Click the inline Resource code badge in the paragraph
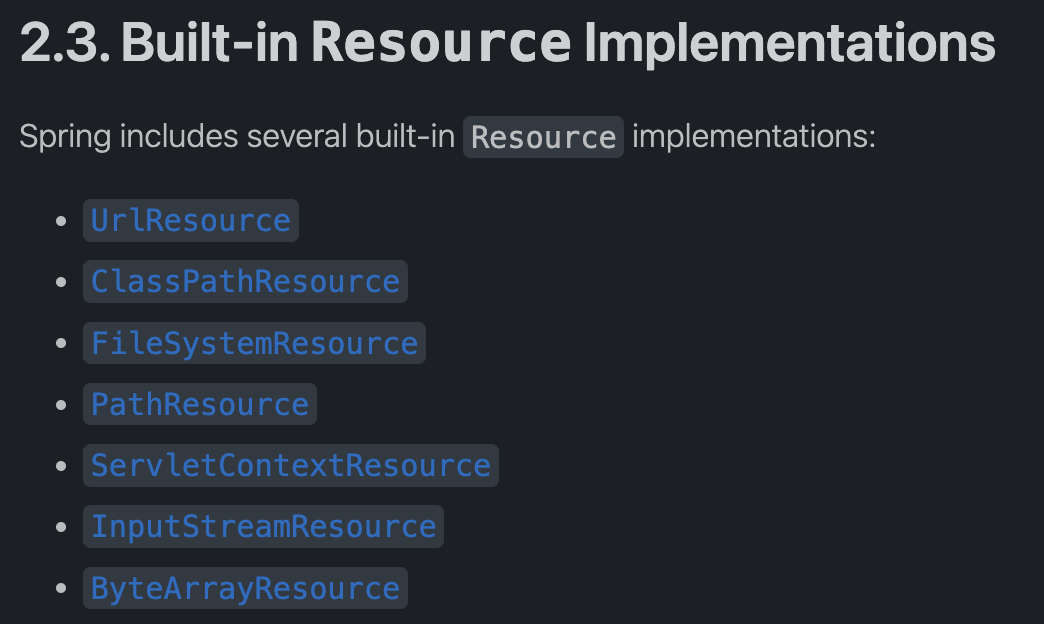Screen dimensions: 1044x624 543,137
